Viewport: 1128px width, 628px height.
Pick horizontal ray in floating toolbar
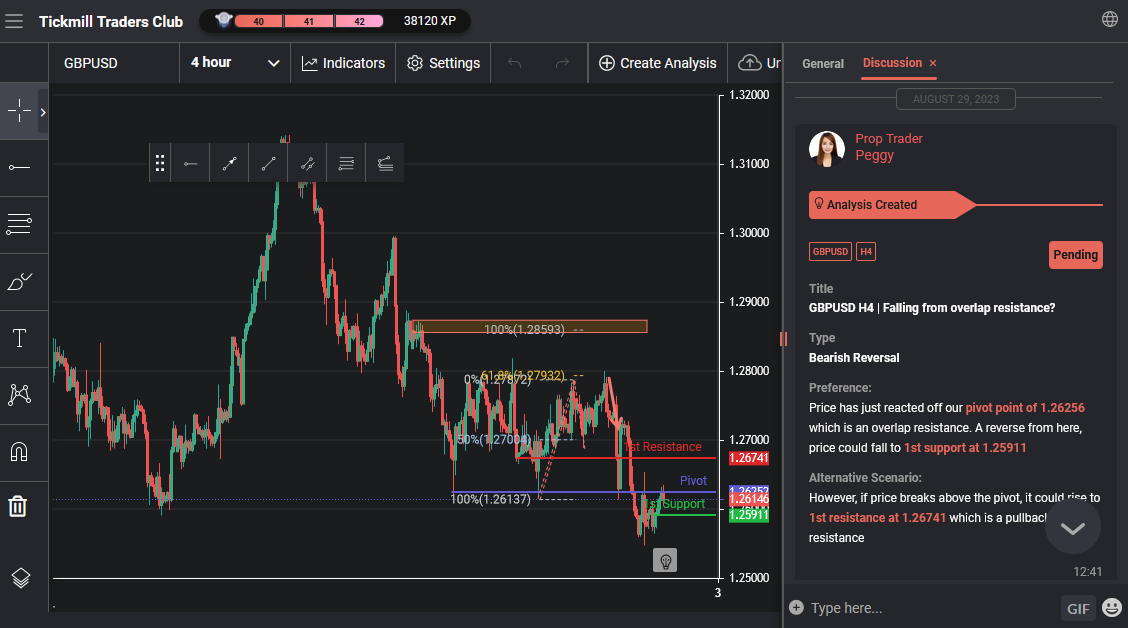[x=191, y=163]
